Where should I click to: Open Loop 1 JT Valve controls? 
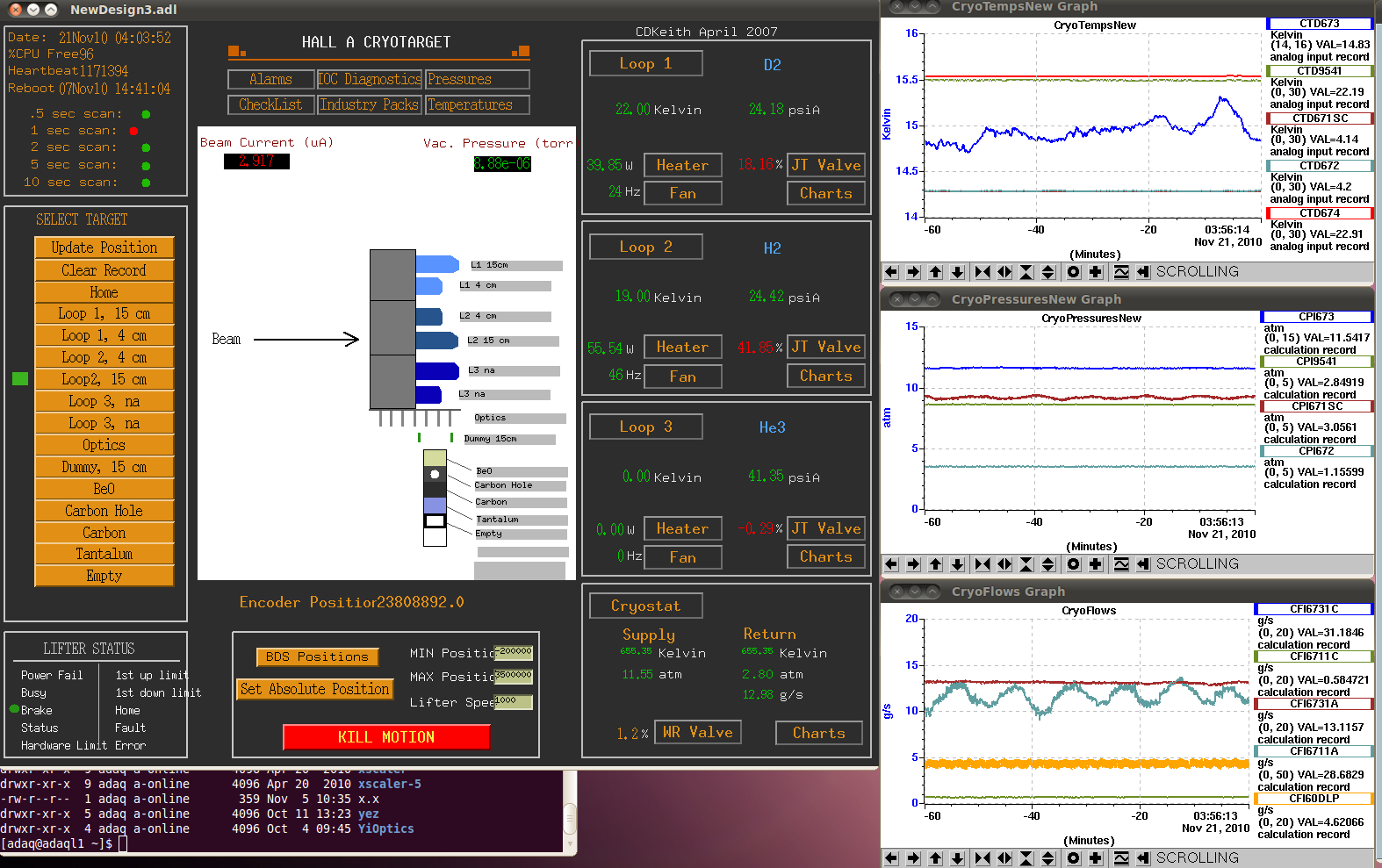pyautogui.click(x=826, y=166)
